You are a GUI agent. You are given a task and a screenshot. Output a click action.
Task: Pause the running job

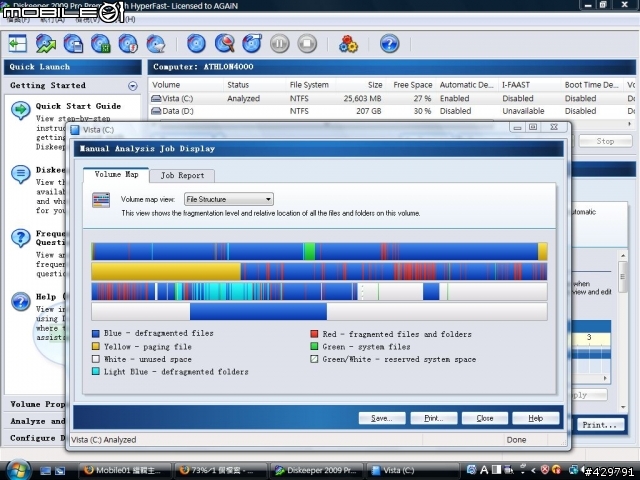click(280, 44)
